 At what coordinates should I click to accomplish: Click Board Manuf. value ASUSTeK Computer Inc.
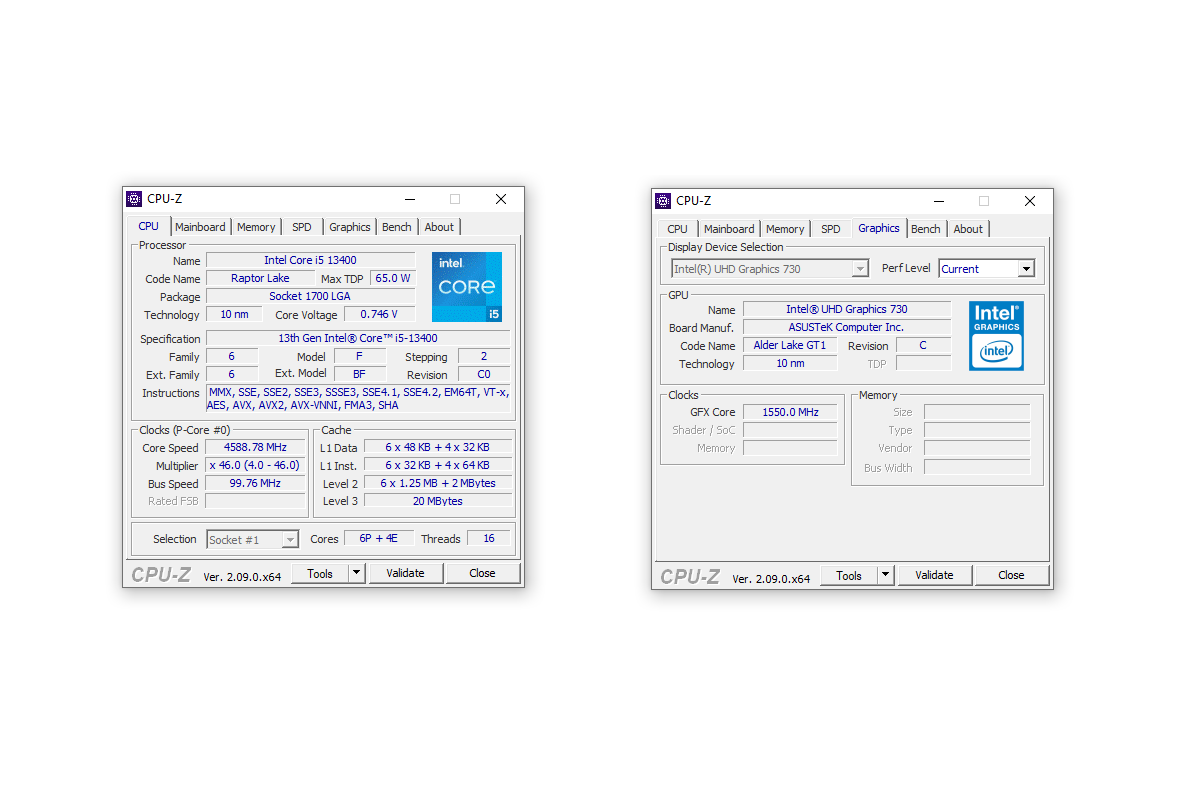(847, 327)
